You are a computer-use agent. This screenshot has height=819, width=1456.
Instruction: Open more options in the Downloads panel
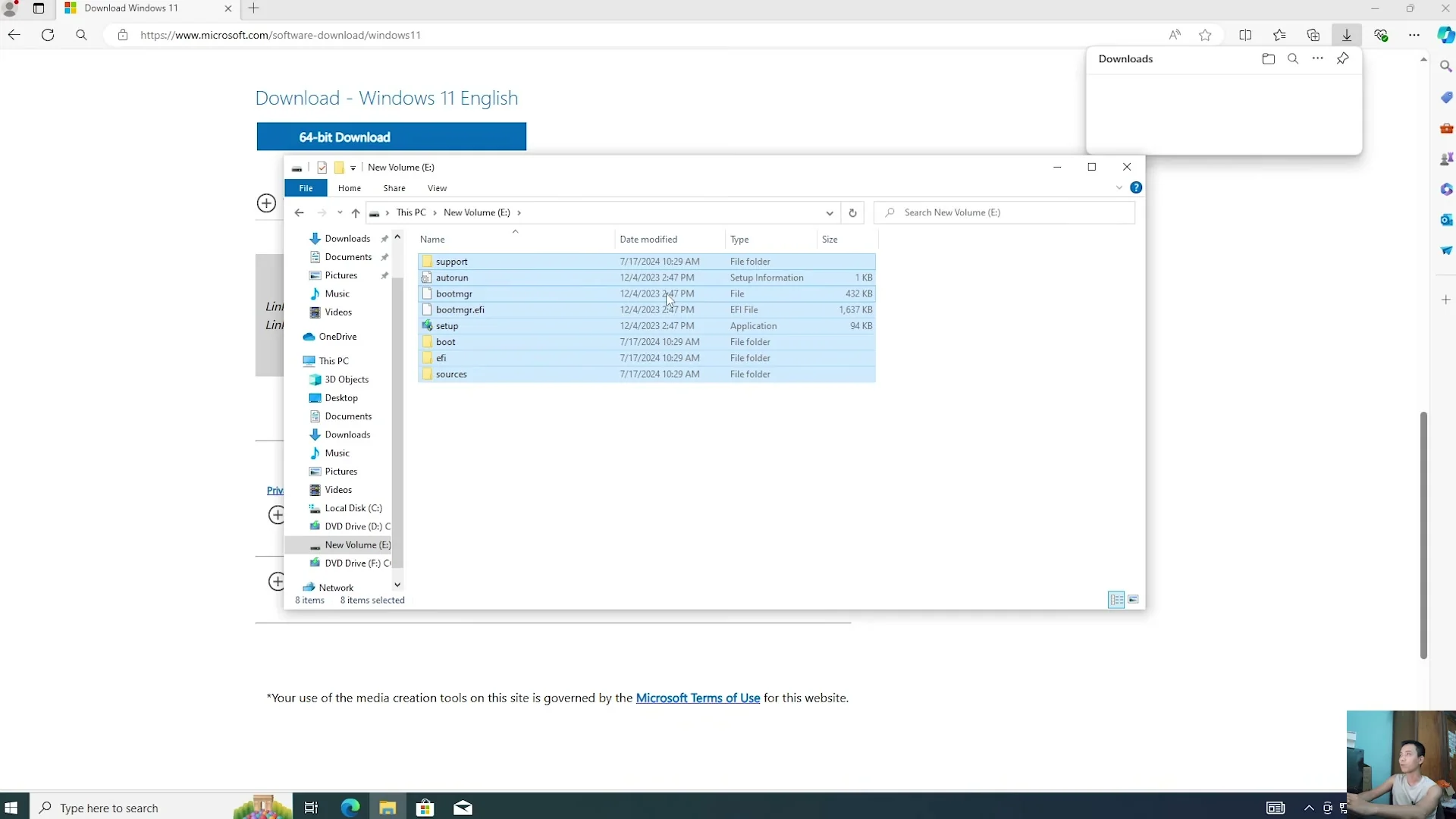(1318, 58)
